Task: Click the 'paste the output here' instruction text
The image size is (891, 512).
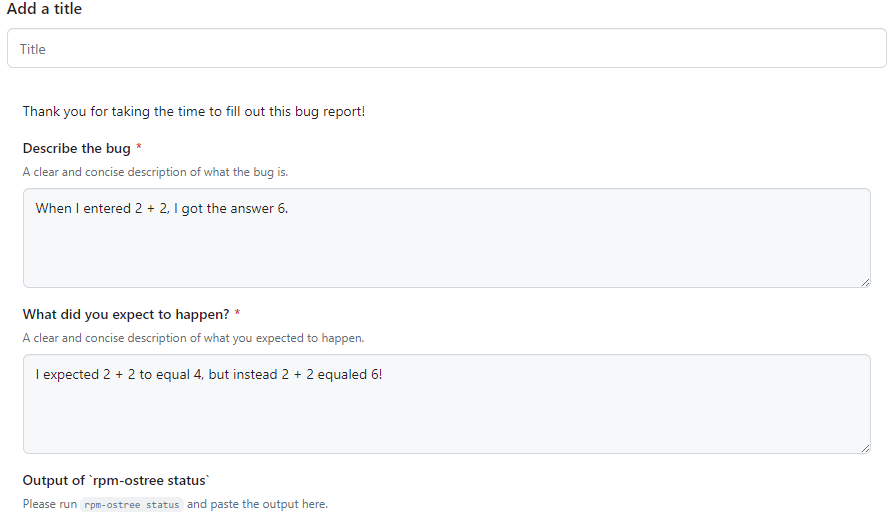Action: pos(257,504)
